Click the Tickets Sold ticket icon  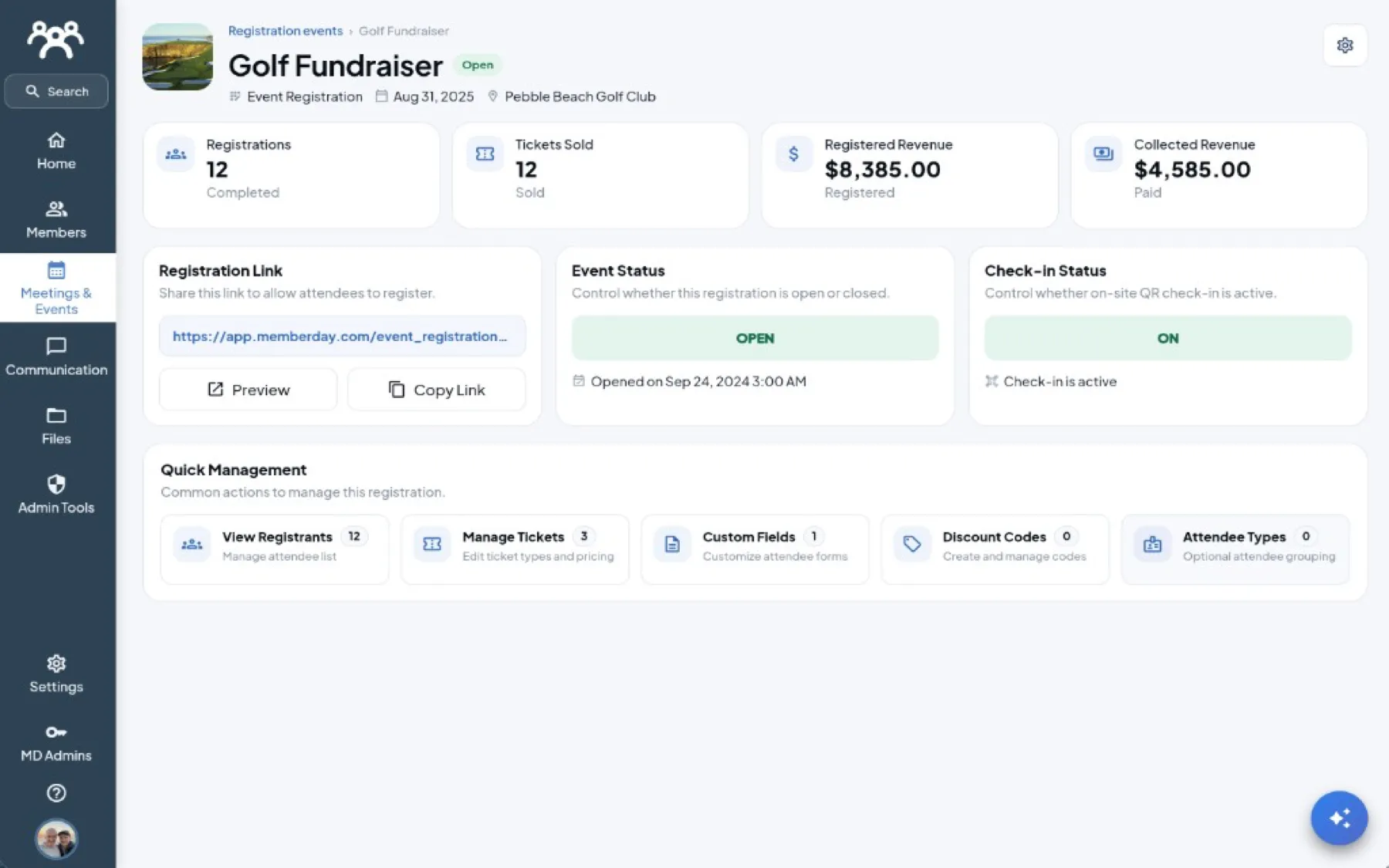coord(485,154)
